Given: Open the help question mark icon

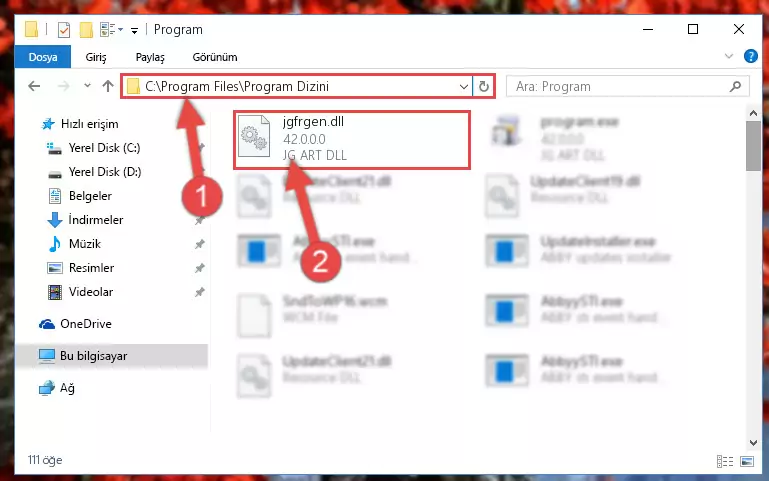Looking at the screenshot, I should click(750, 56).
